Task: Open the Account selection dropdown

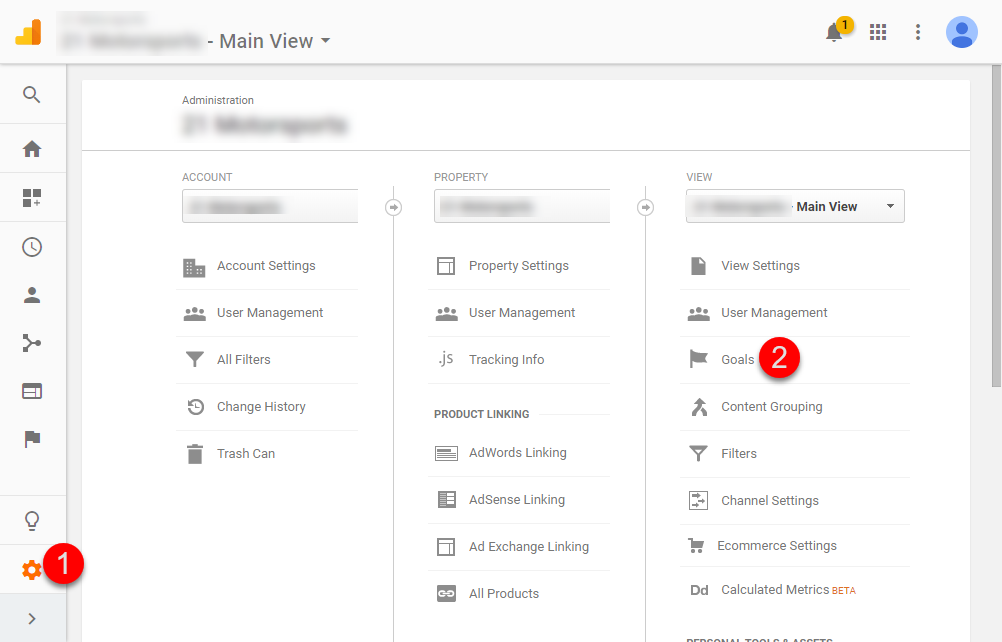Action: click(270, 206)
